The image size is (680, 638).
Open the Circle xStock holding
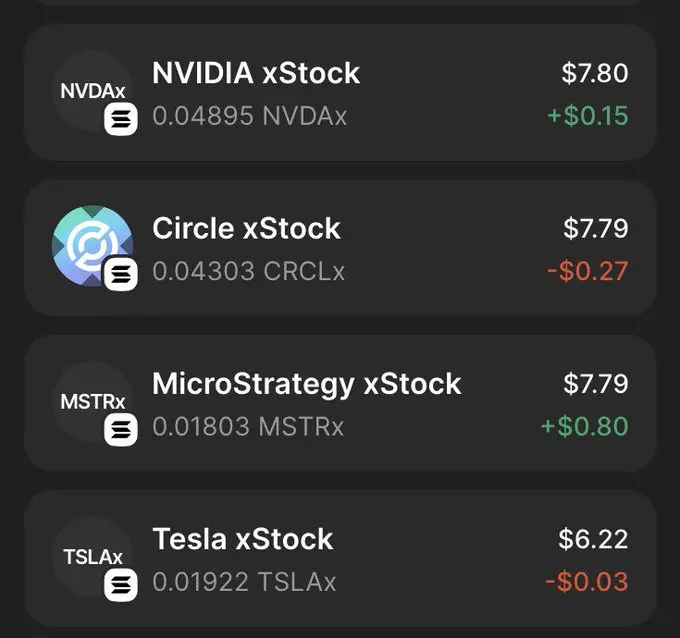pos(340,248)
